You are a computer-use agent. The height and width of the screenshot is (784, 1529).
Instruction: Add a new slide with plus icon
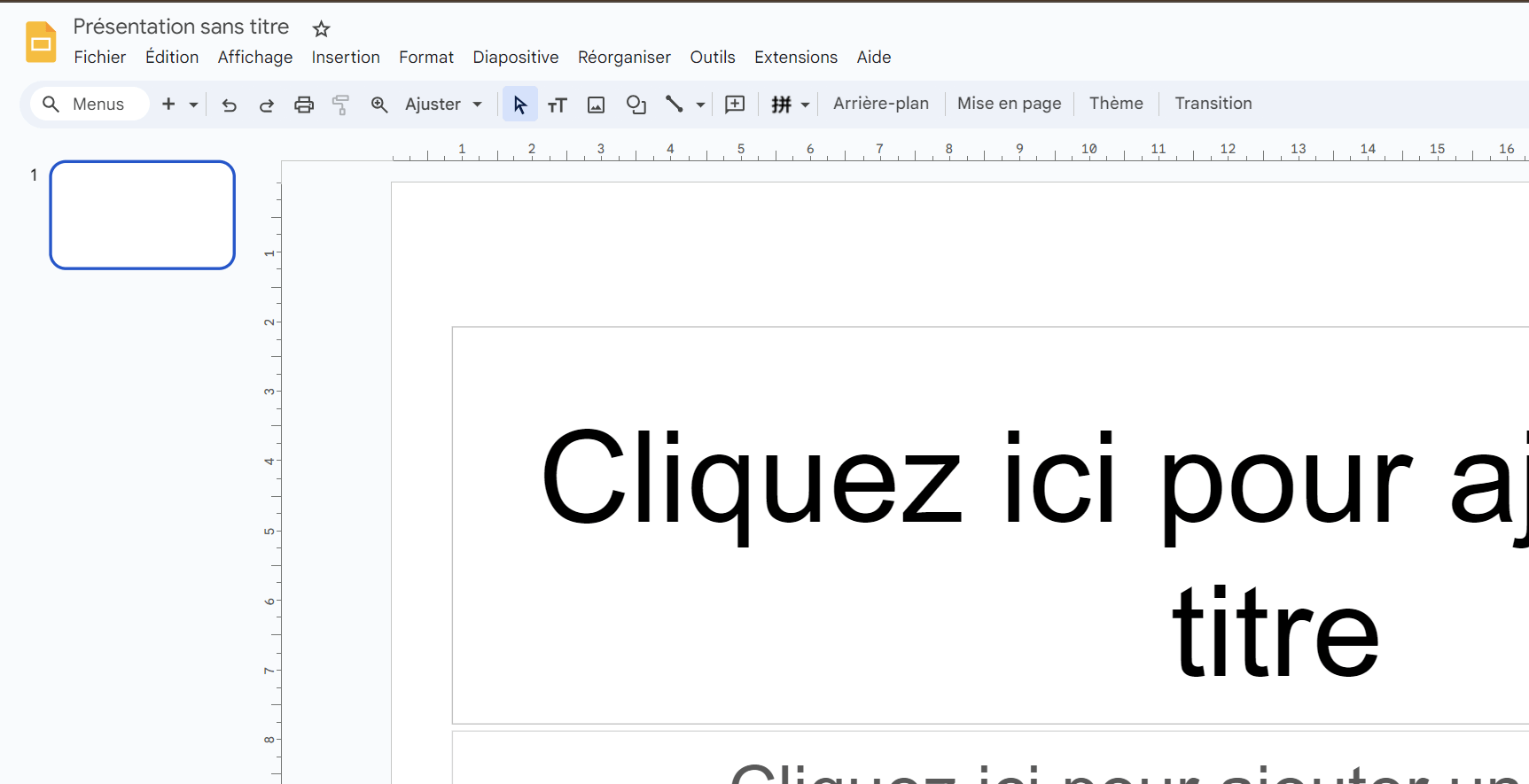tap(168, 104)
